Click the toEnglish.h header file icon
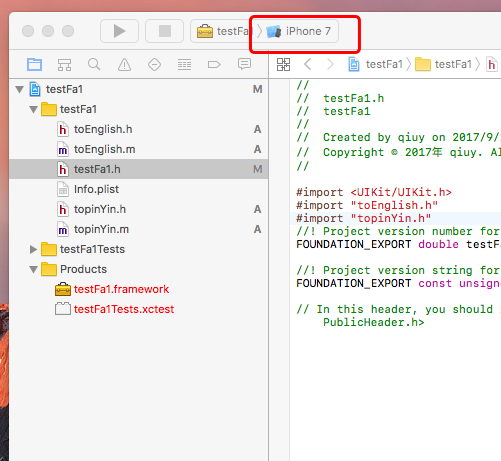501x461 pixels. (x=63, y=129)
